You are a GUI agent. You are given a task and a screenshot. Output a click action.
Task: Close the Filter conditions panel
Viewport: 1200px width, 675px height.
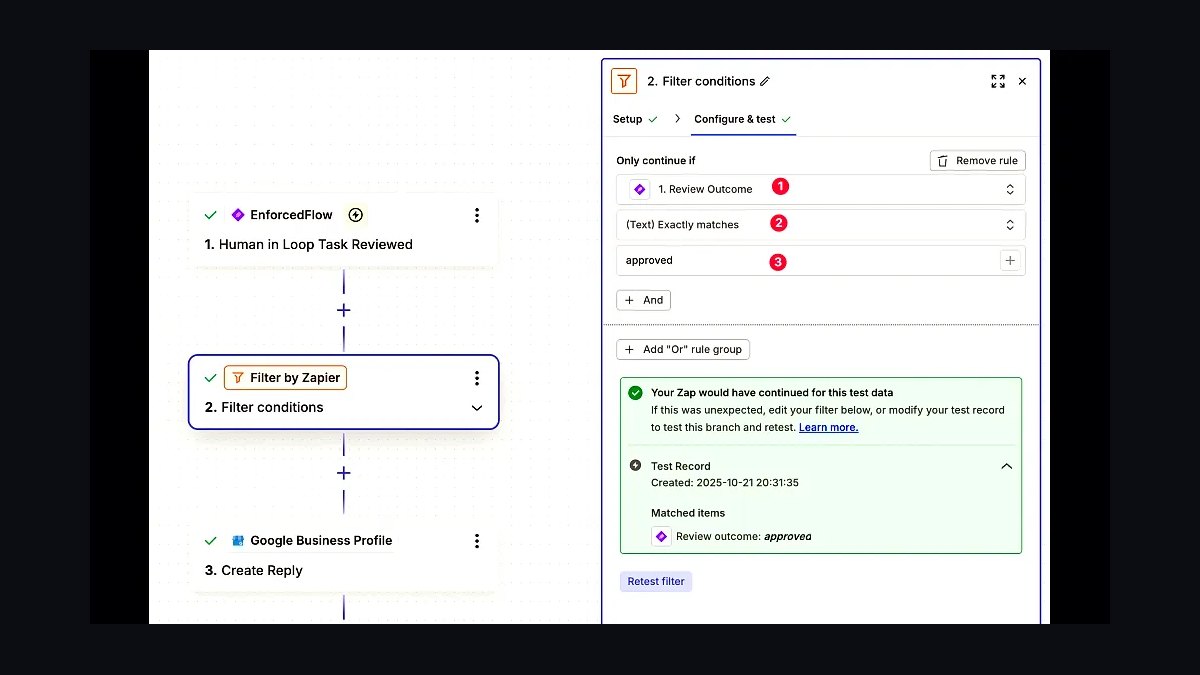point(1022,81)
